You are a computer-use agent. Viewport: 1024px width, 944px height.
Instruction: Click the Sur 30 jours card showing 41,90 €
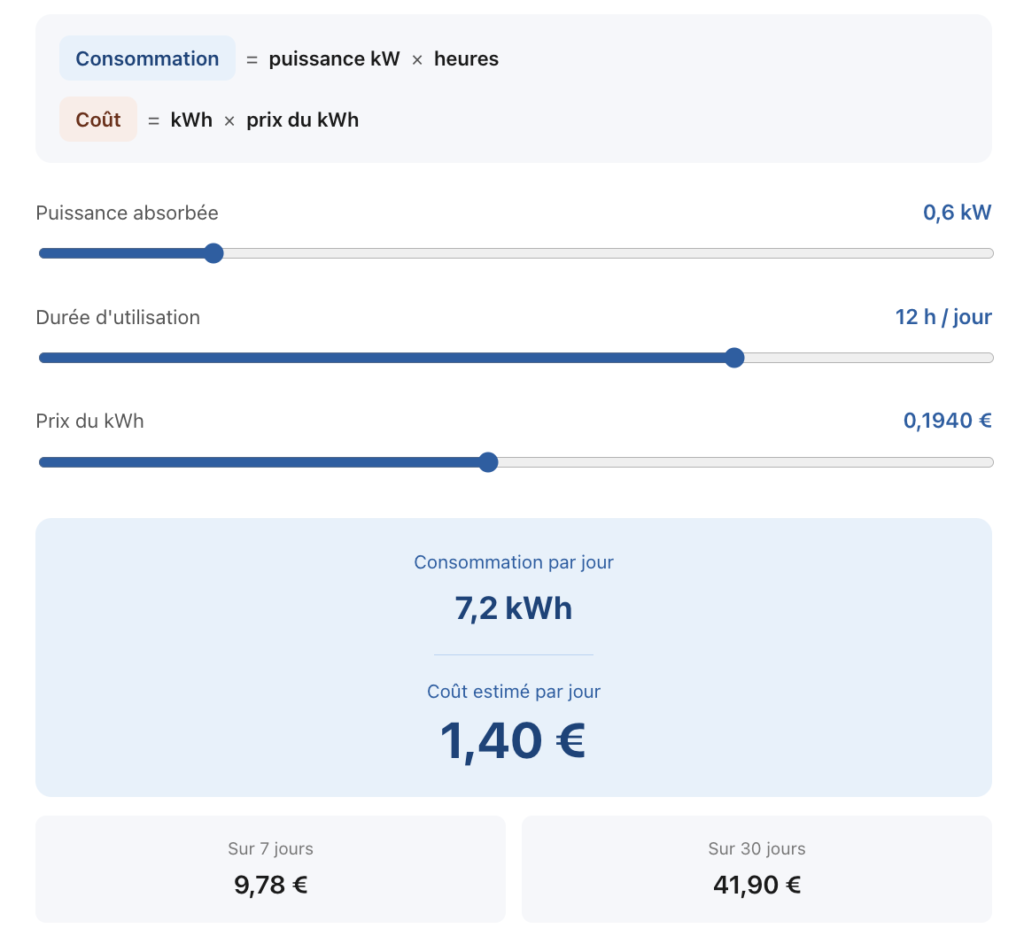pos(757,869)
